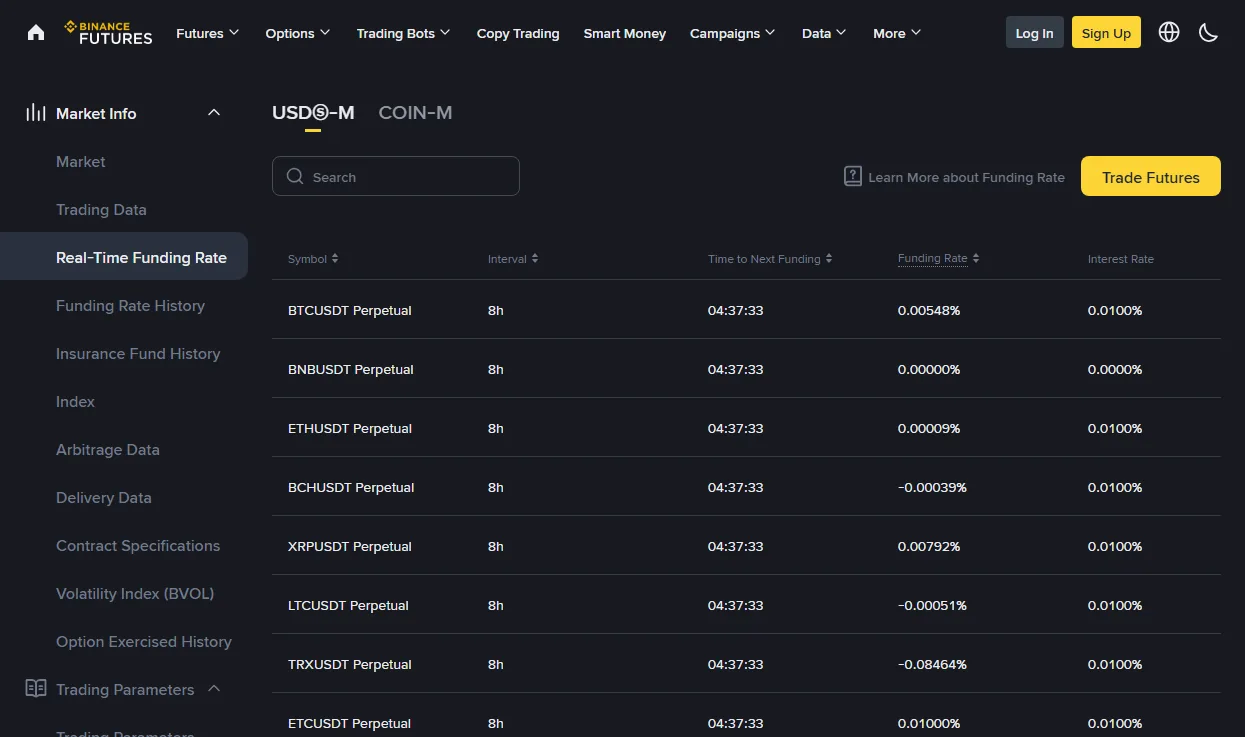Expand the Campaigns menu
Image resolution: width=1245 pixels, height=737 pixels.
pyautogui.click(x=733, y=33)
